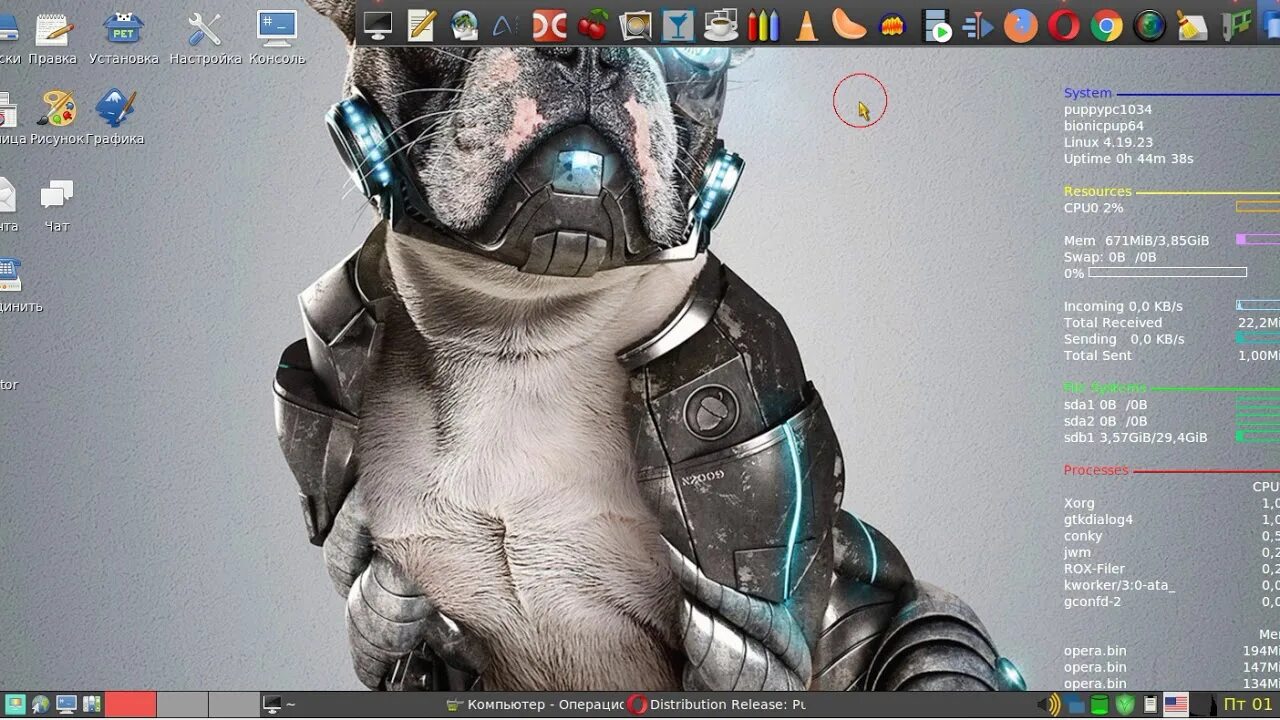The width and height of the screenshot is (1280, 720).
Task: Open the image viewer magnifier icon
Action: point(635,25)
